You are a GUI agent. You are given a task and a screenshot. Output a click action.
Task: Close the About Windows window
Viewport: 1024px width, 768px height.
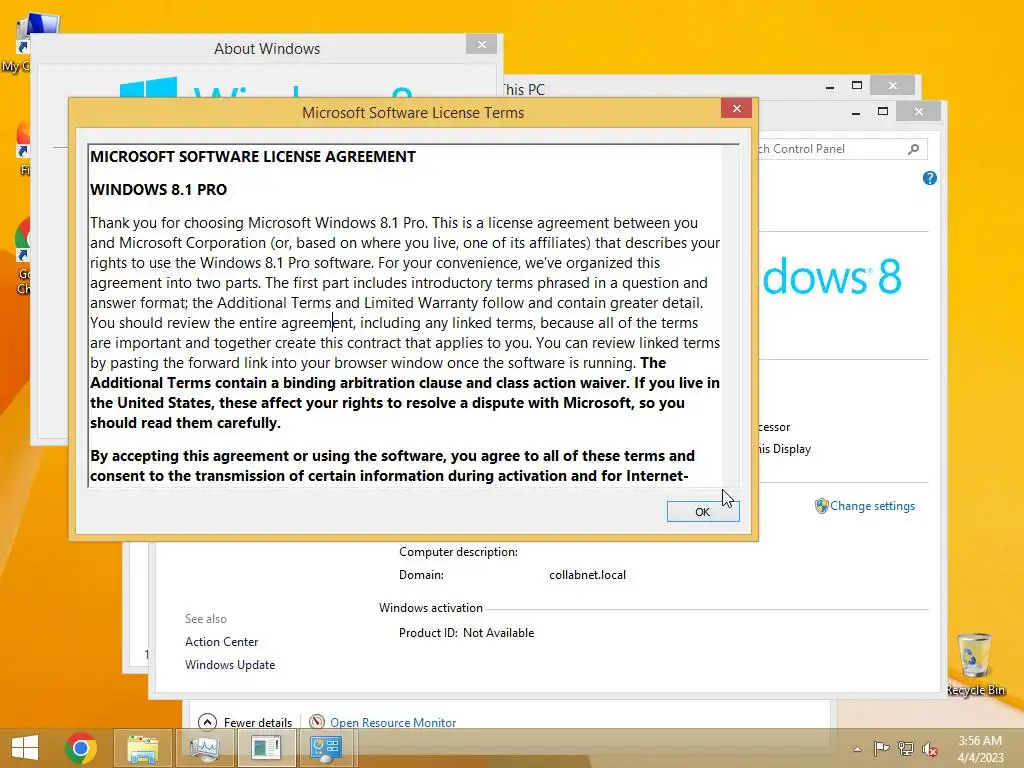(x=482, y=44)
